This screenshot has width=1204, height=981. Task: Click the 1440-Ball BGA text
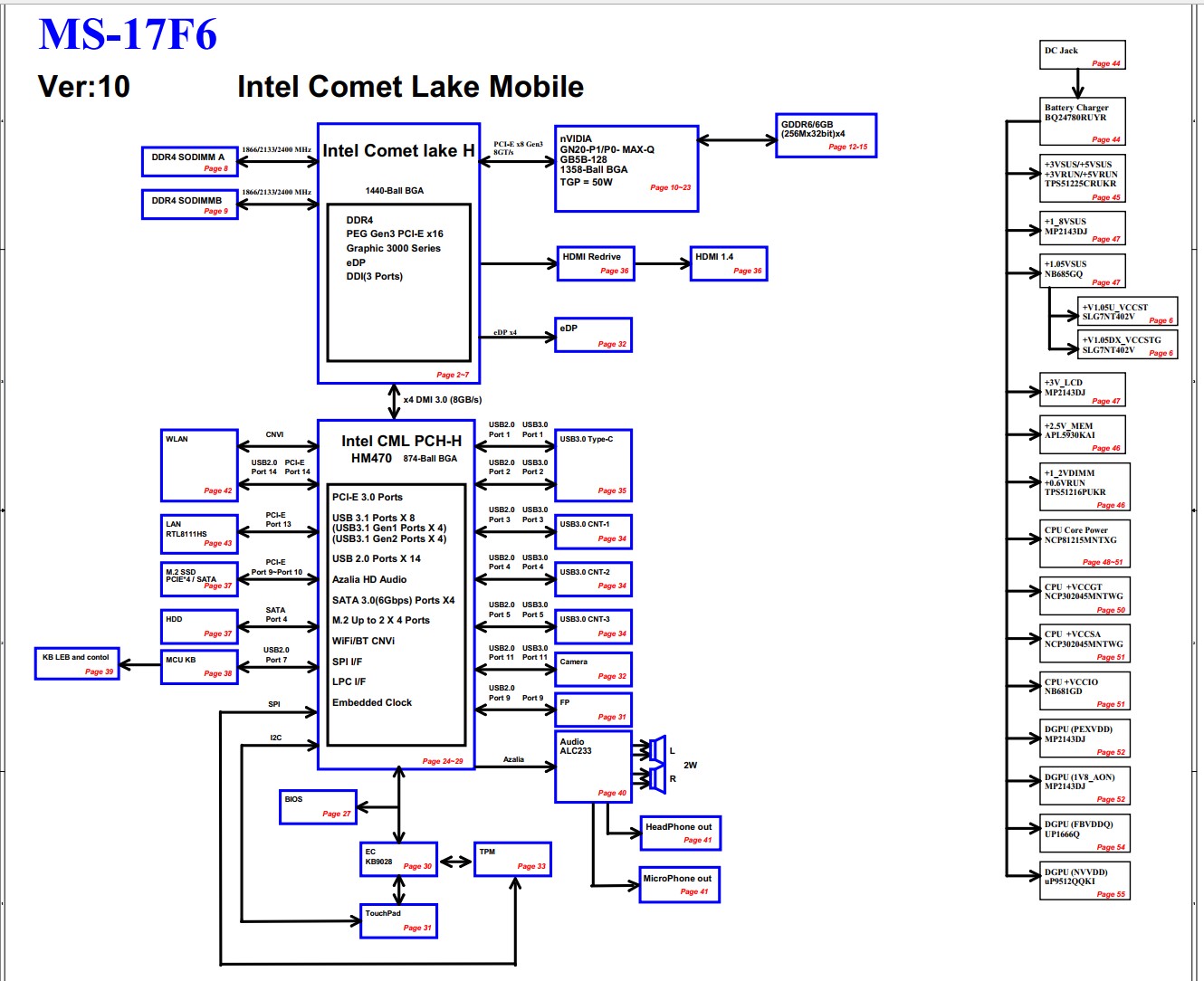(395, 191)
